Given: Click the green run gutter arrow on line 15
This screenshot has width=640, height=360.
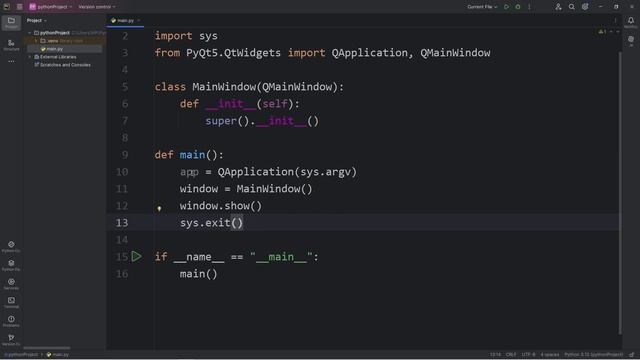Looking at the screenshot, I should [x=136, y=256].
